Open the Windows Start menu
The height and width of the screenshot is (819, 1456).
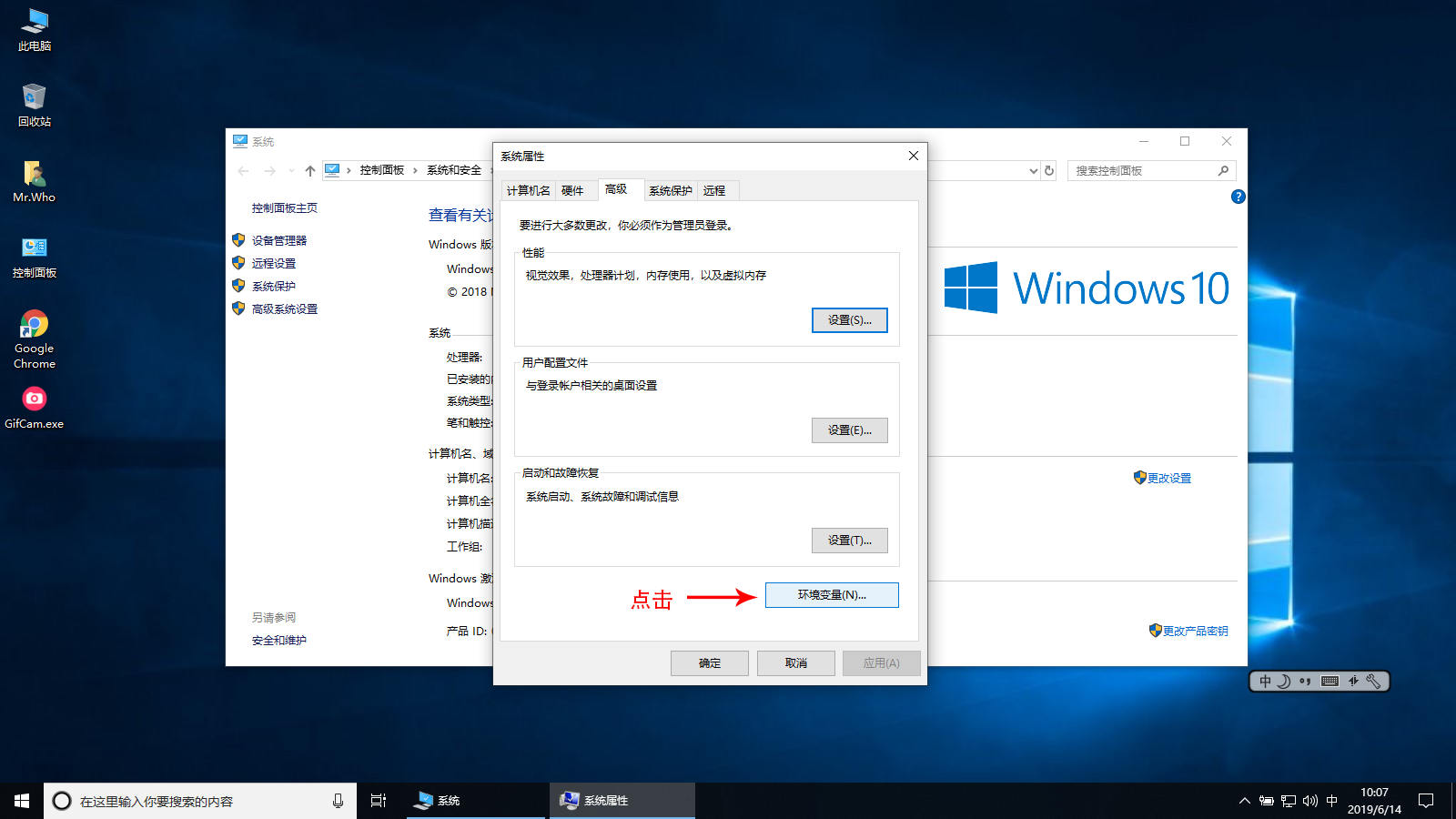pyautogui.click(x=22, y=801)
